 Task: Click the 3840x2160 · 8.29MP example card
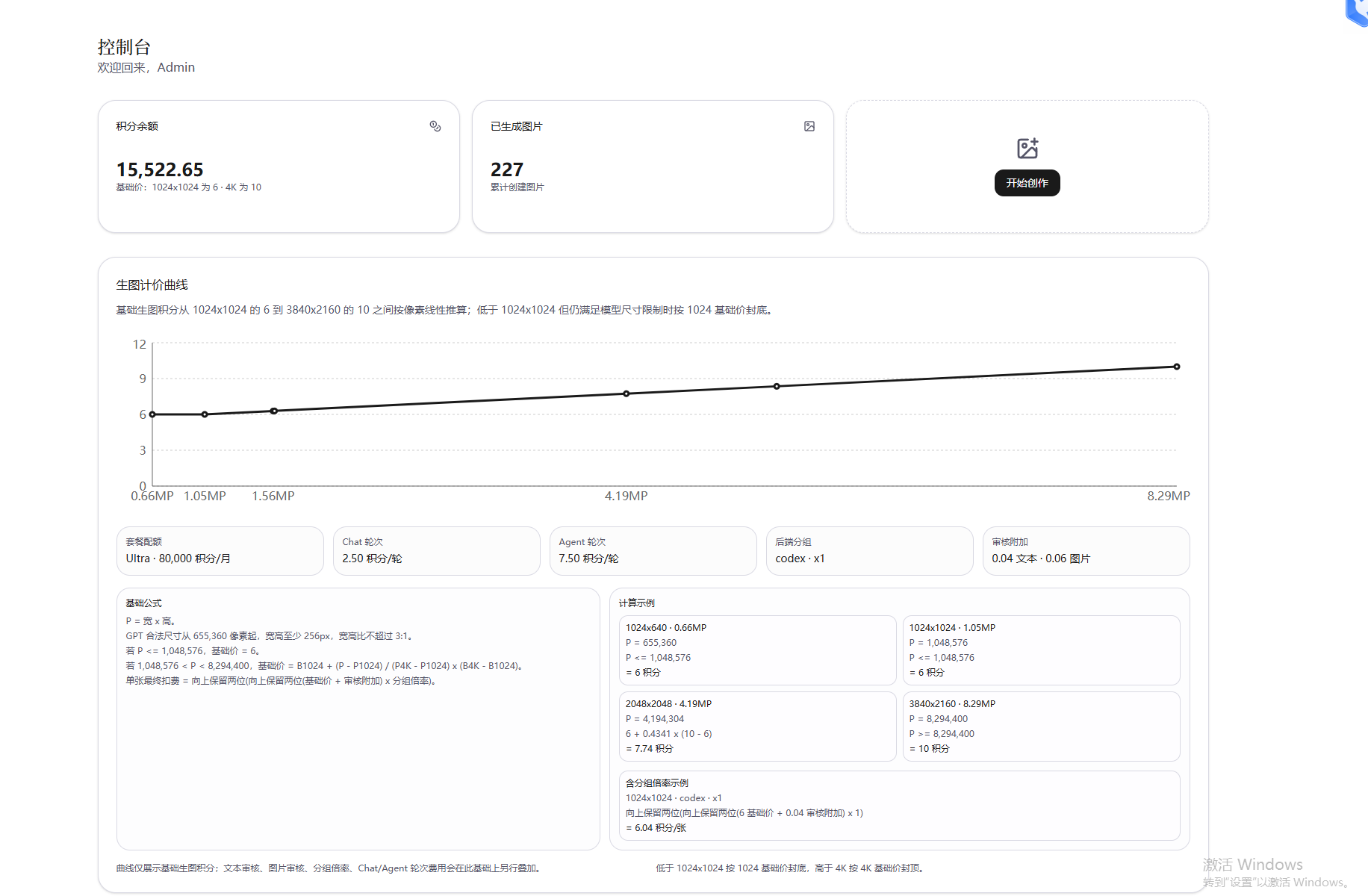1042,727
